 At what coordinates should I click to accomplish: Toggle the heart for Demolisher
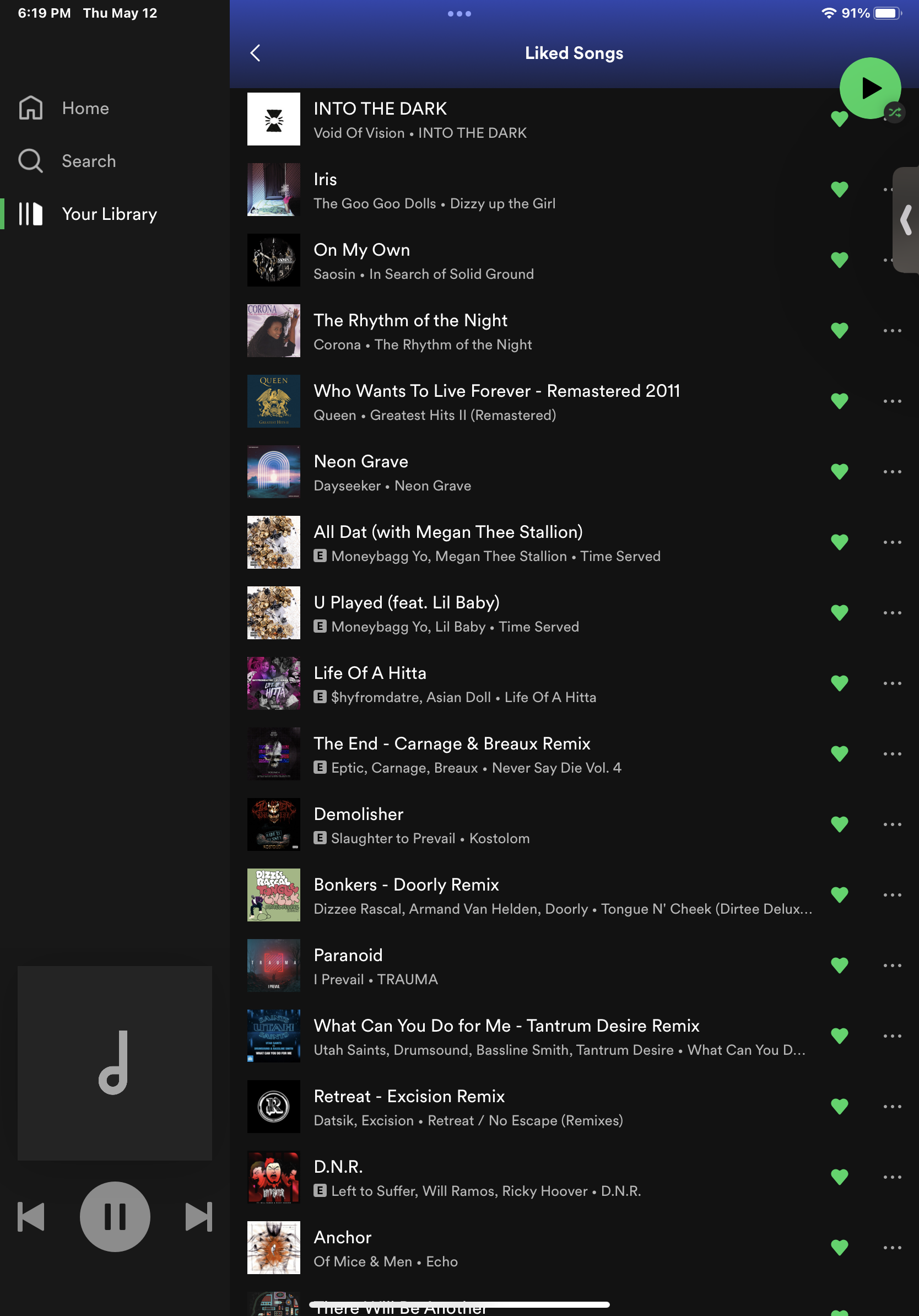(x=839, y=824)
